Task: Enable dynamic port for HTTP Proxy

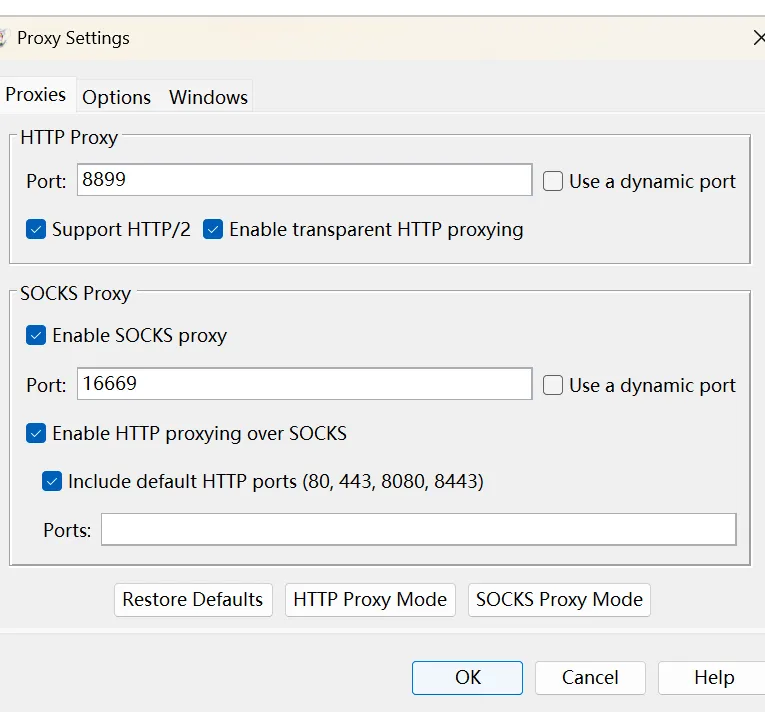Action: [553, 181]
